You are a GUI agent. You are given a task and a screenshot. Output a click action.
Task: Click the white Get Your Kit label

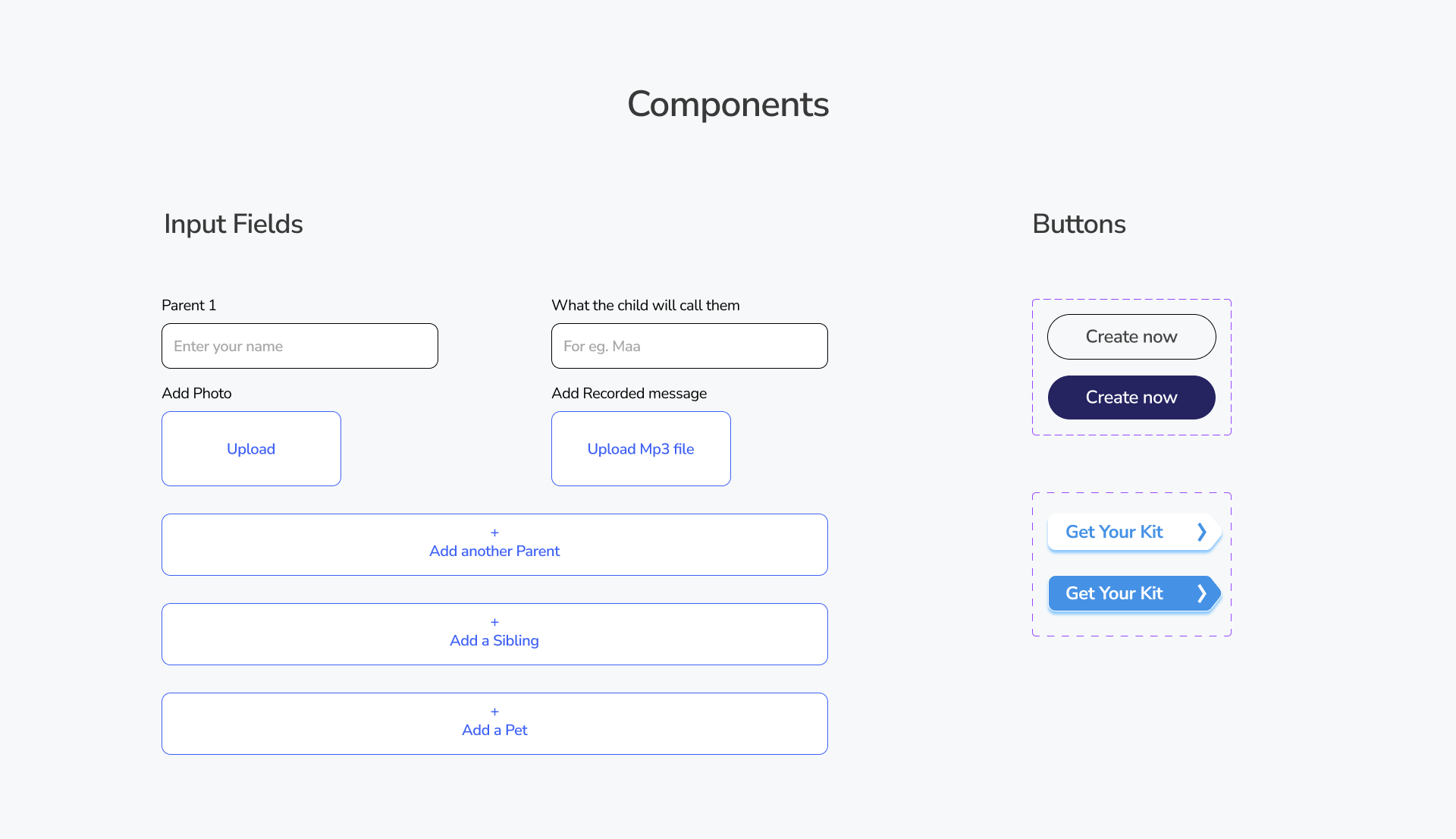pyautogui.click(x=1114, y=532)
